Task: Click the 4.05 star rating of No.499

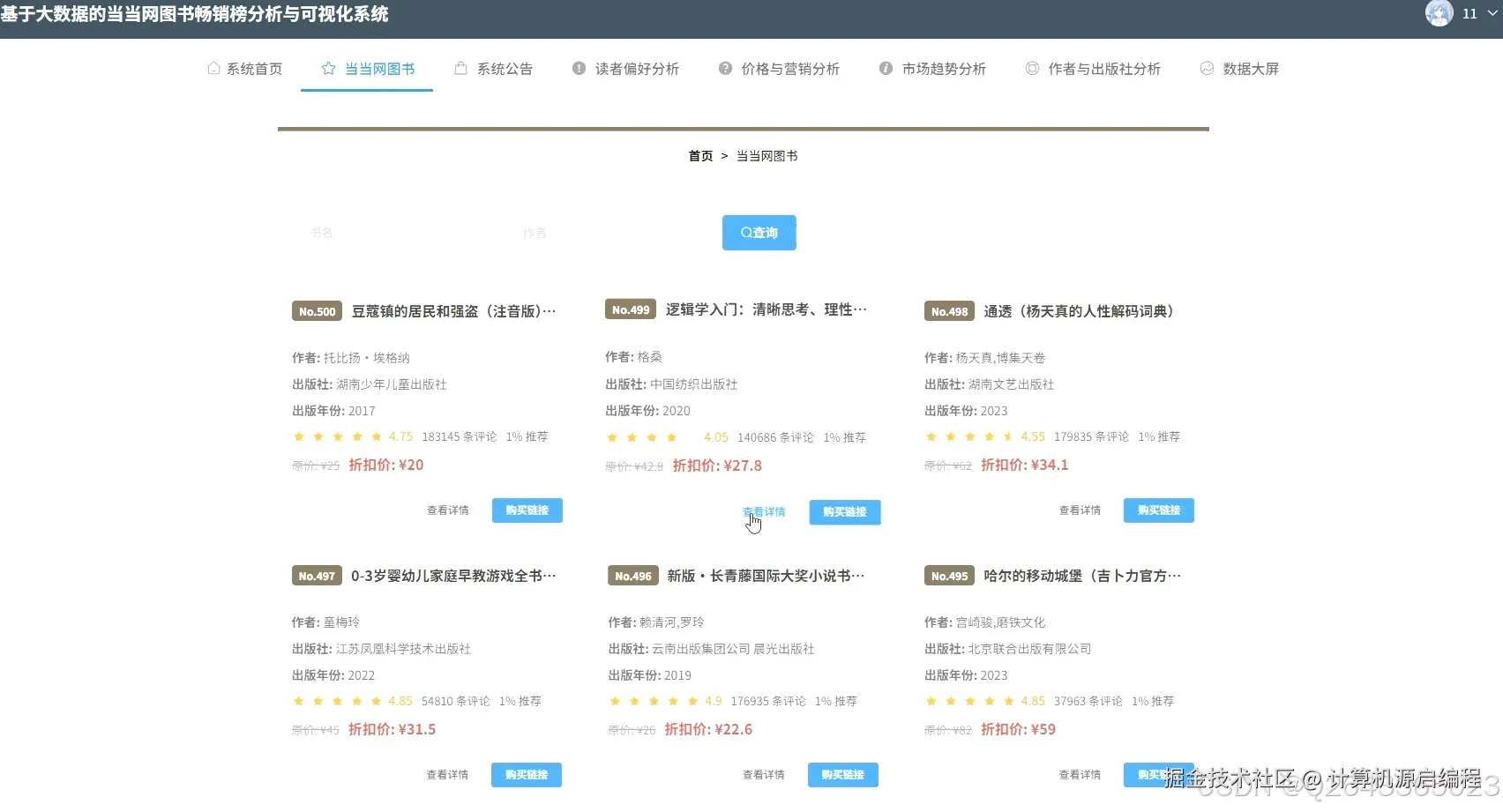Action: (667, 437)
